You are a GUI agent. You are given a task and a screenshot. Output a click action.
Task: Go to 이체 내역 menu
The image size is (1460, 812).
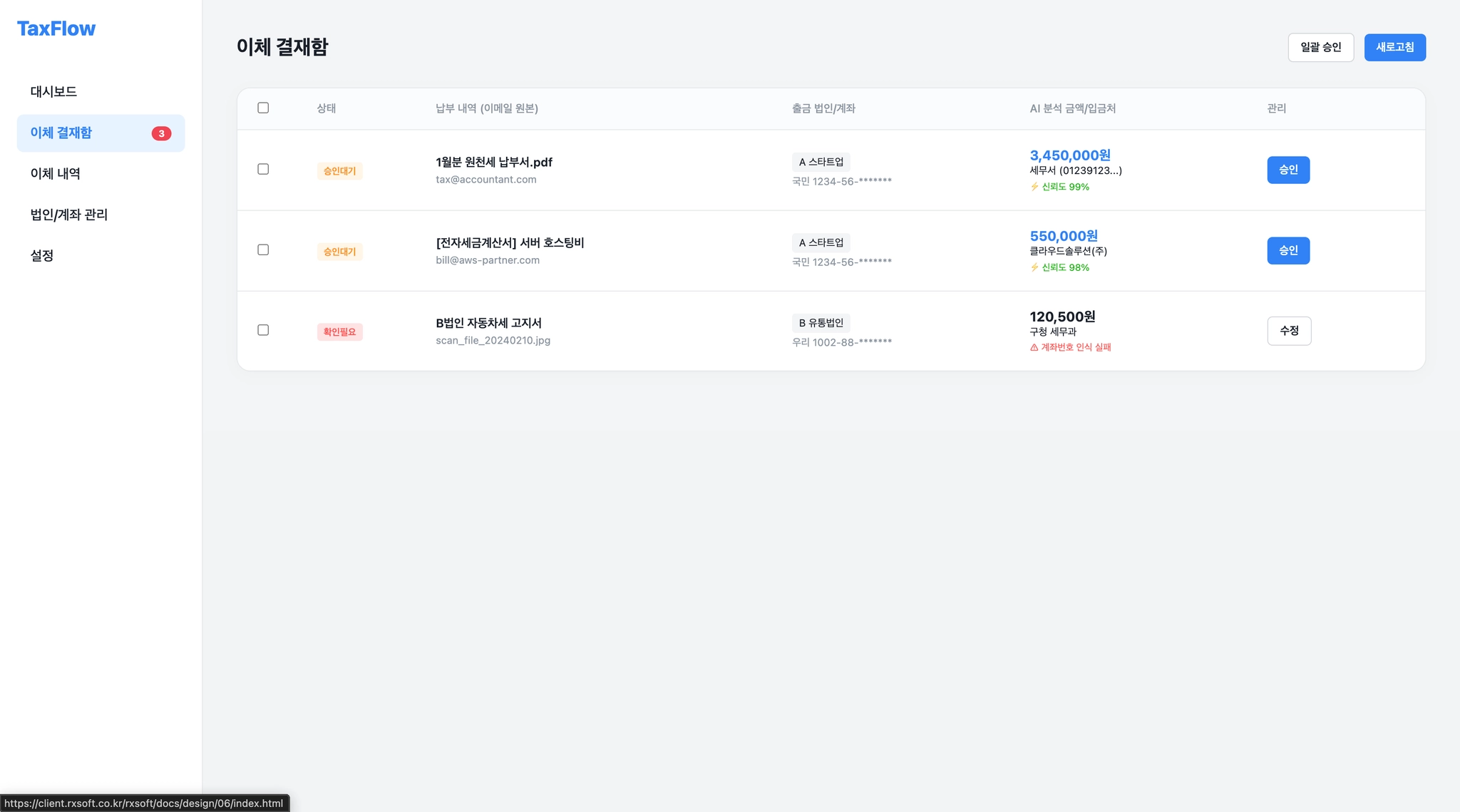[x=55, y=173]
